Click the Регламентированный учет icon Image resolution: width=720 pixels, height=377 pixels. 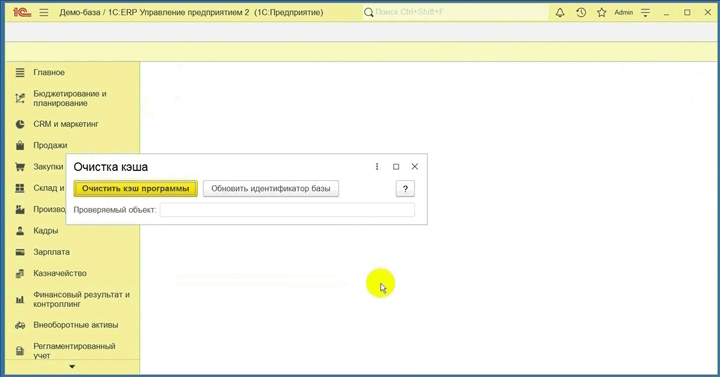20,351
